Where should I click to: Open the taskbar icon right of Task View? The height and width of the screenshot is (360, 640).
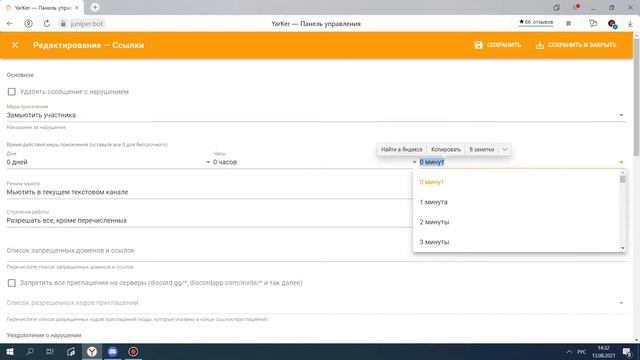[x=71, y=352]
